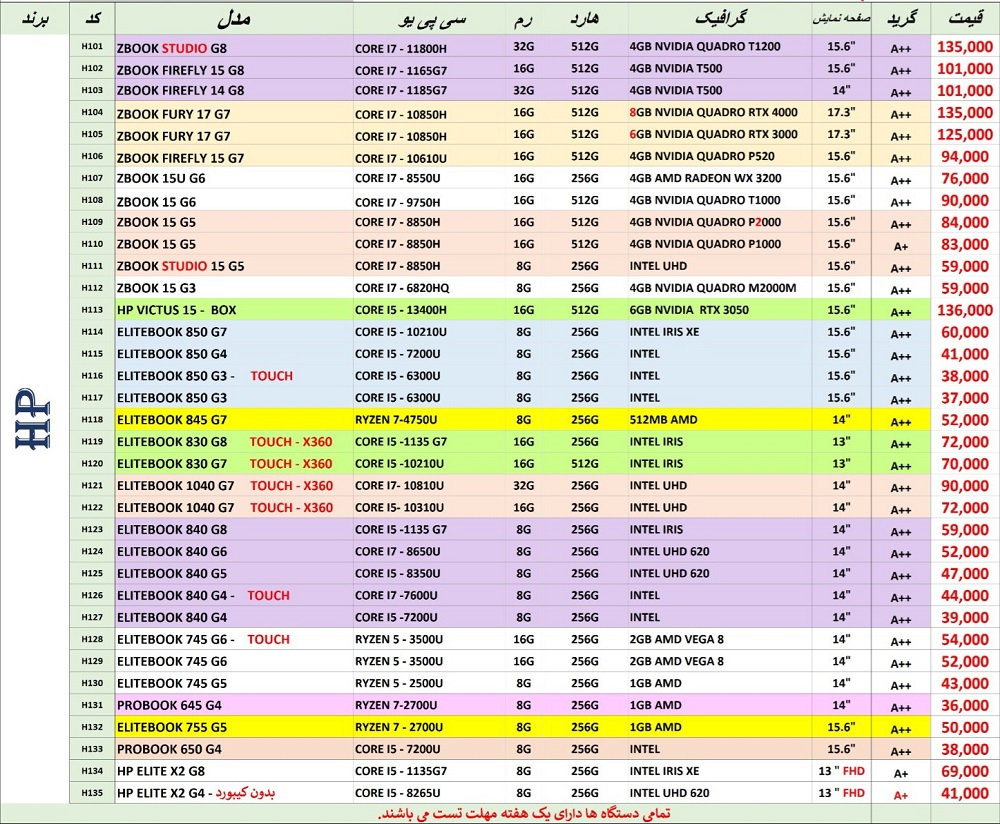
Task: Click price 44,000 in row H126
Action: (965, 596)
